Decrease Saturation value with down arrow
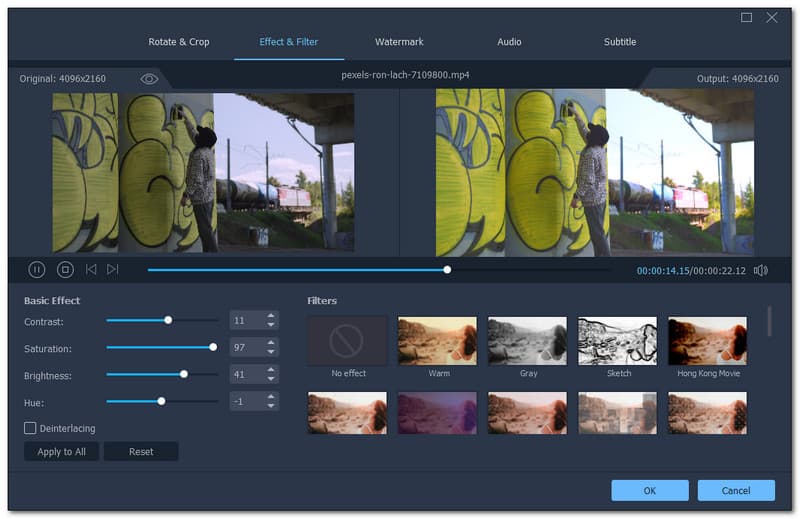 270,351
